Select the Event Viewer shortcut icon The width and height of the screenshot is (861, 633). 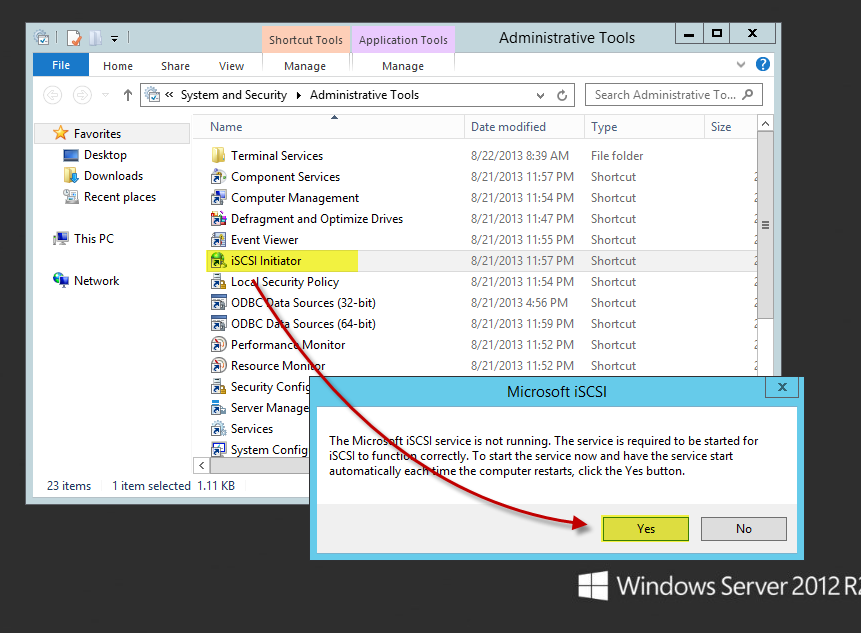[x=218, y=240]
